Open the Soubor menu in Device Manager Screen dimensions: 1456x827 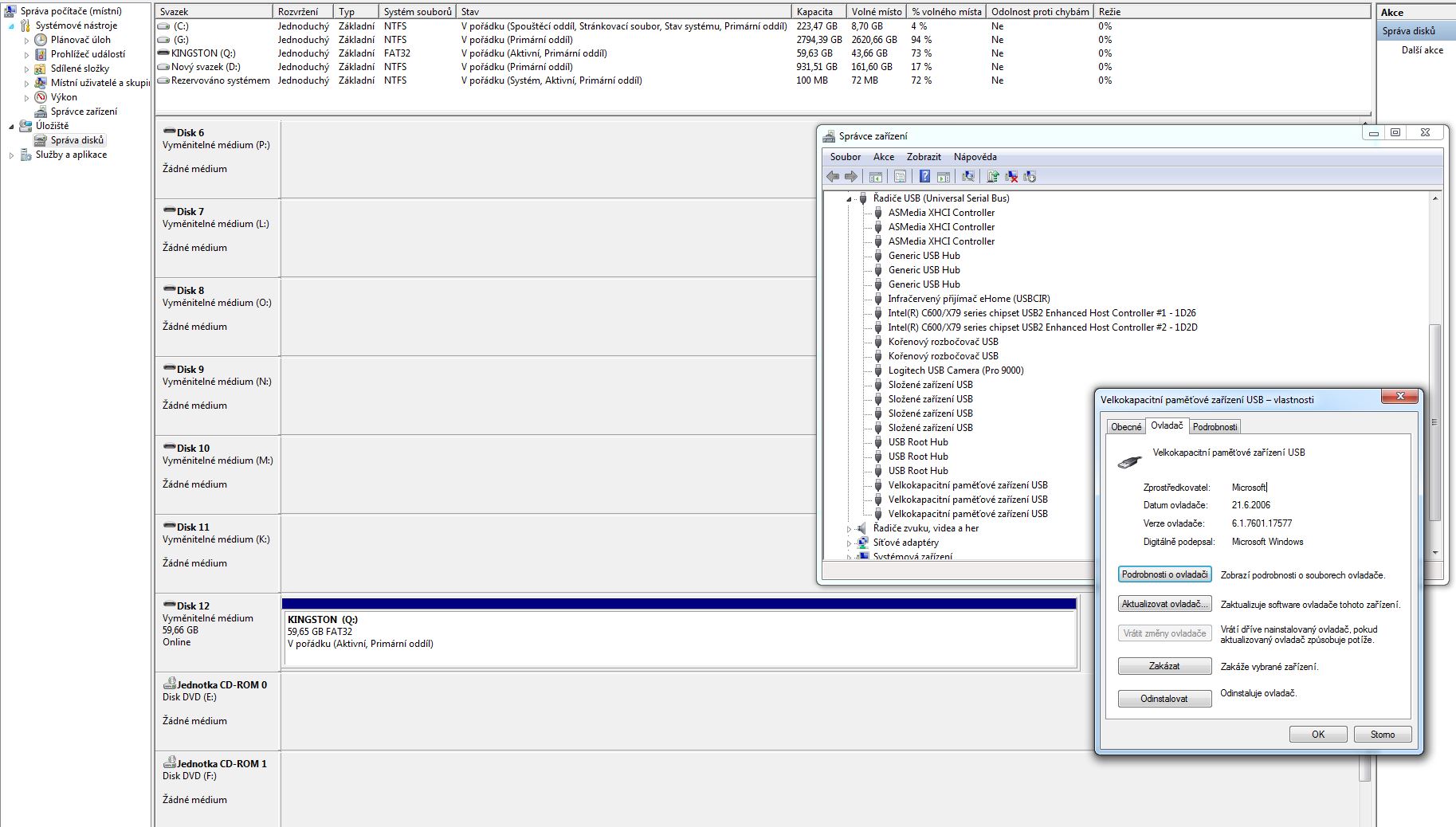(x=845, y=157)
